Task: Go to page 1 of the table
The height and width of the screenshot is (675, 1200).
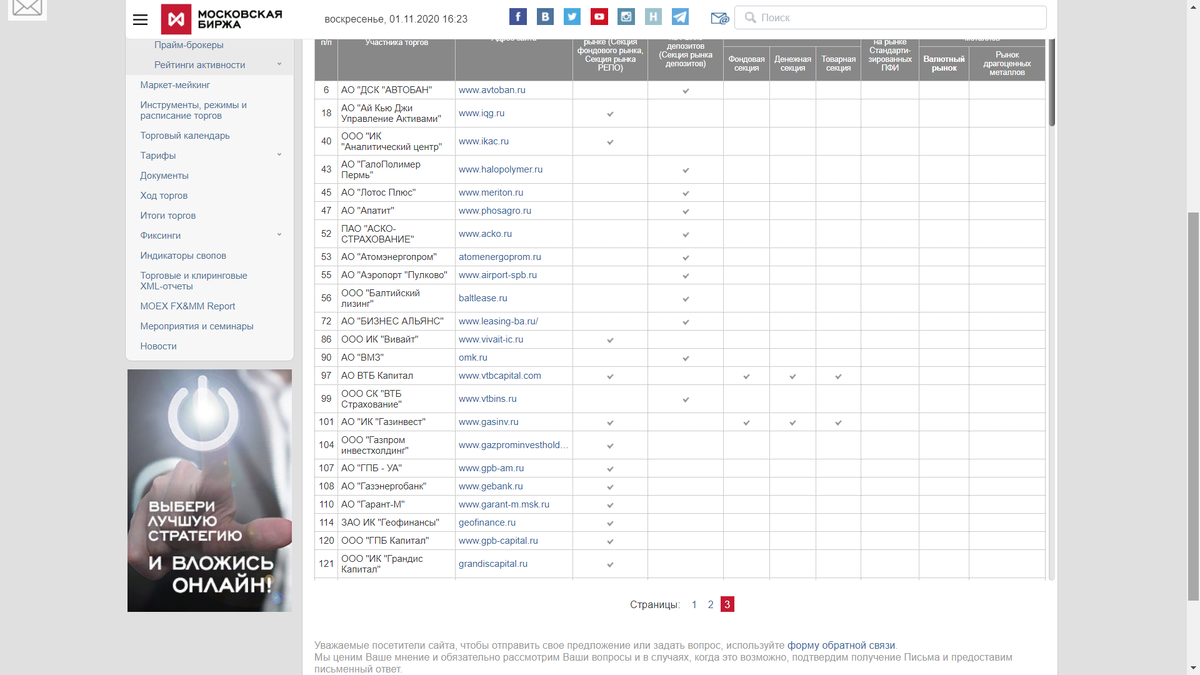Action: tap(694, 605)
